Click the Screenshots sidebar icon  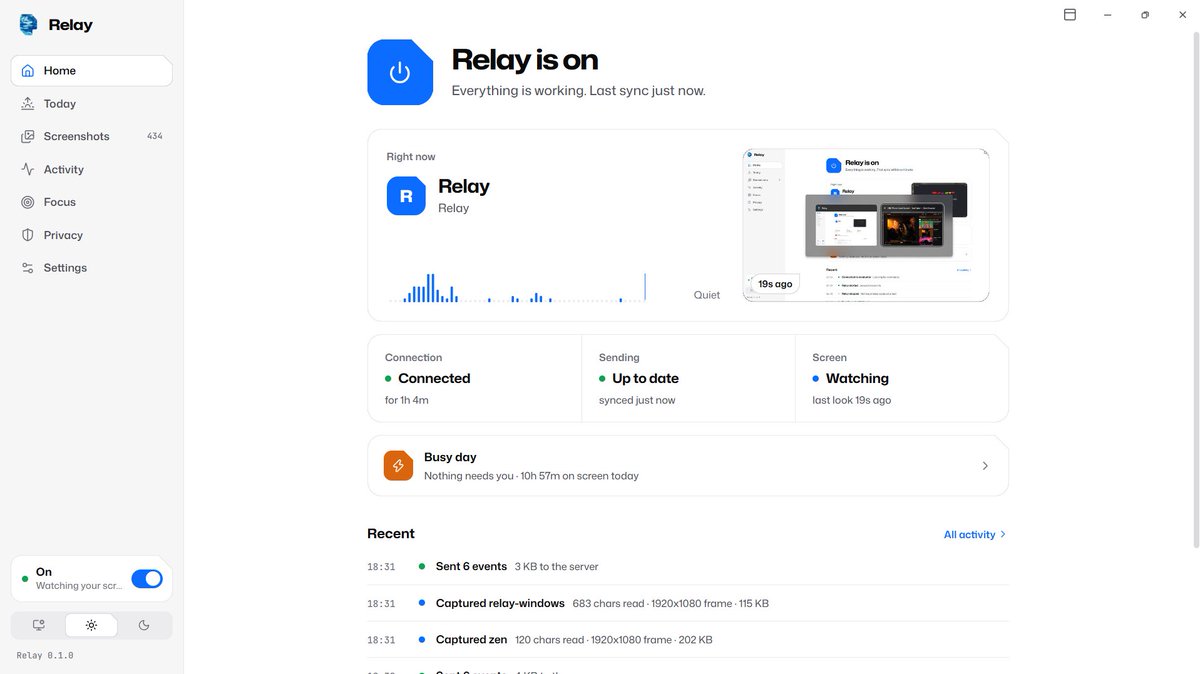(28, 136)
